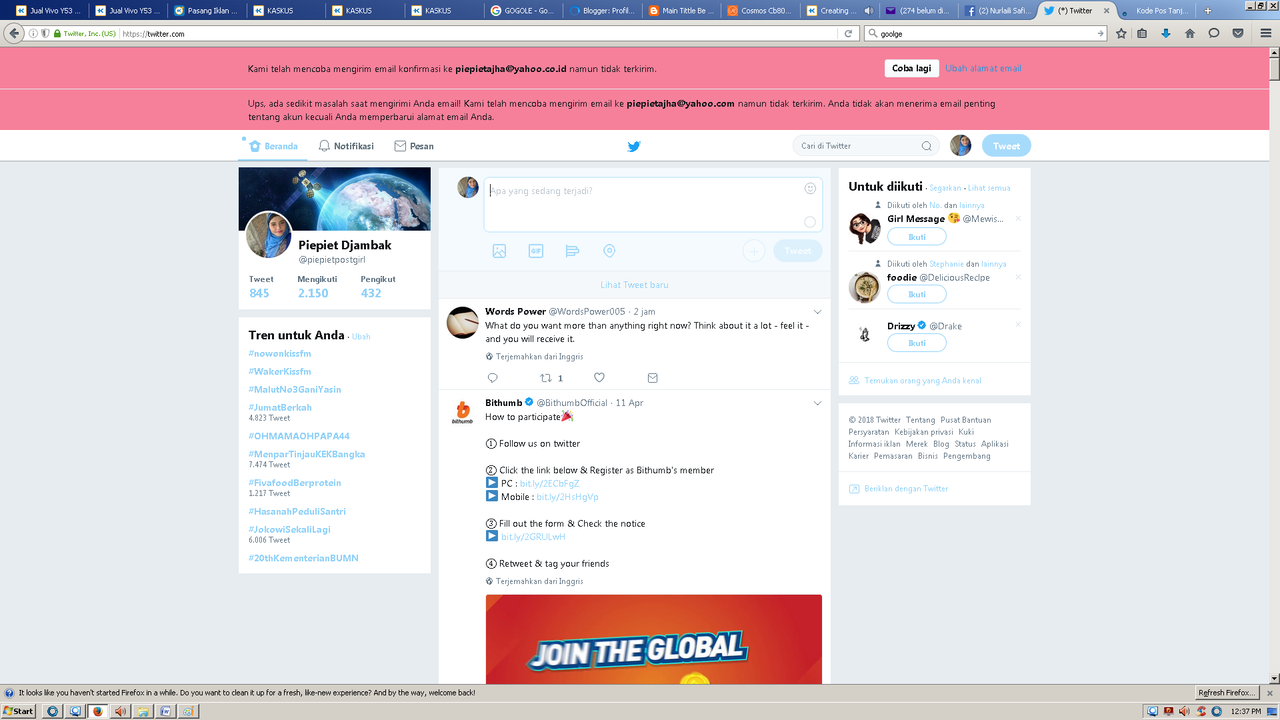Open Firefox hamburger menu
1280x720 pixels.
click(1264, 33)
